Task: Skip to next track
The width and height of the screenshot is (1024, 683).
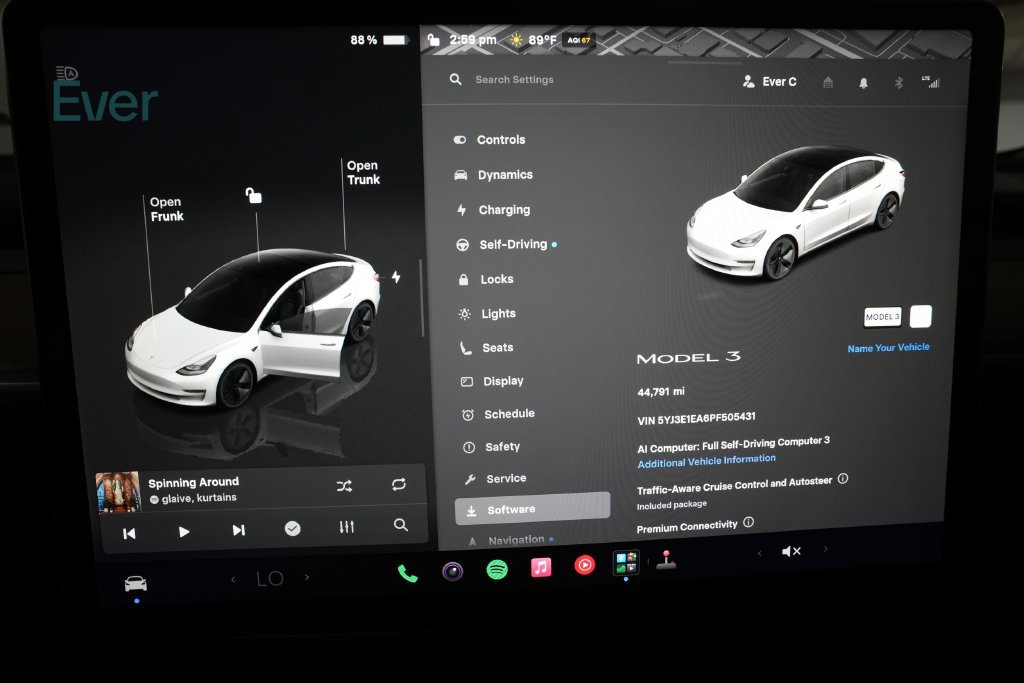Action: pos(238,530)
